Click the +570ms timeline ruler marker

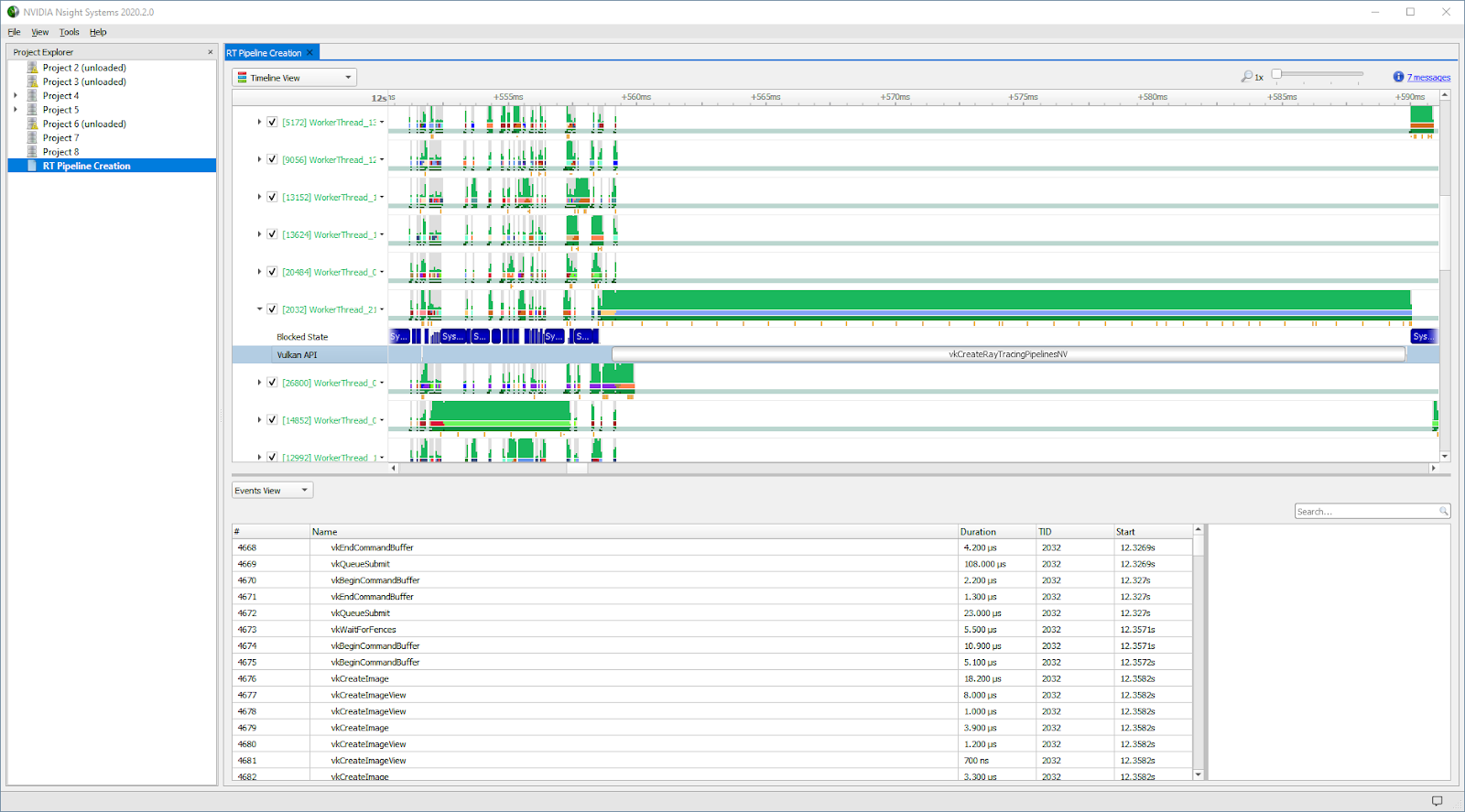click(895, 97)
